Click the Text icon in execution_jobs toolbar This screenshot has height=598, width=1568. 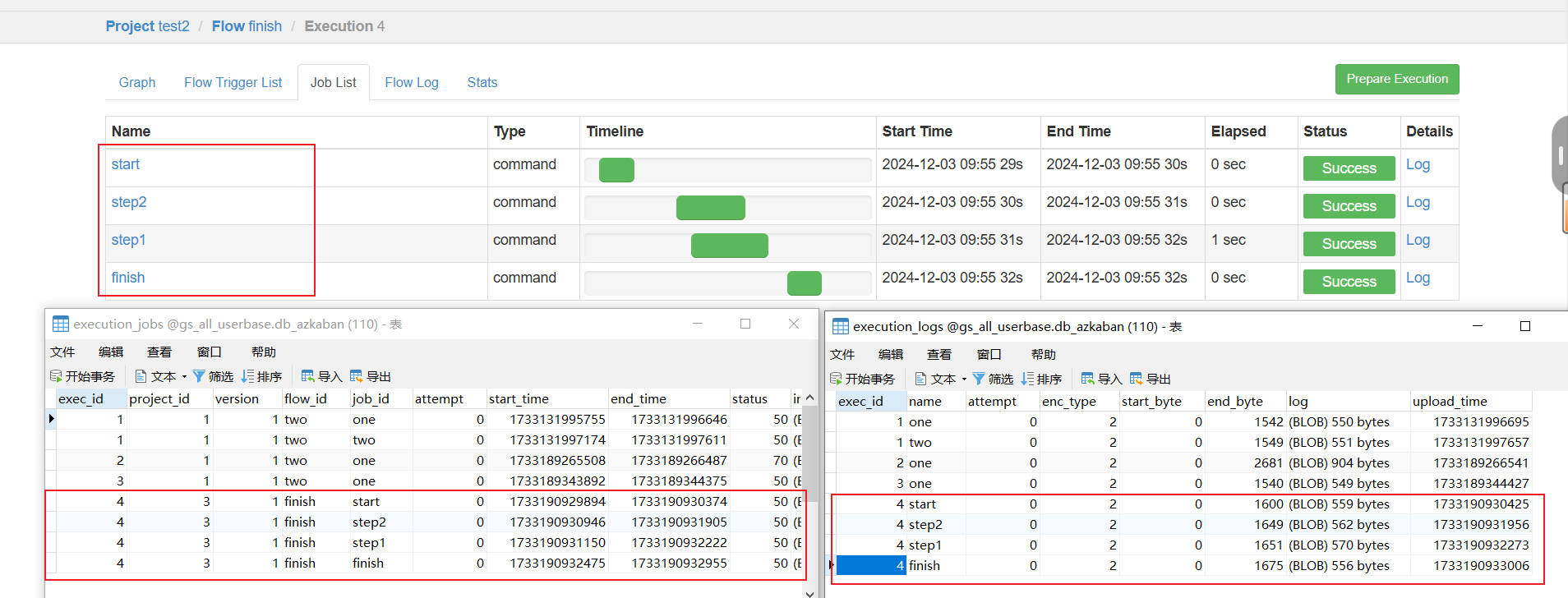(x=141, y=376)
